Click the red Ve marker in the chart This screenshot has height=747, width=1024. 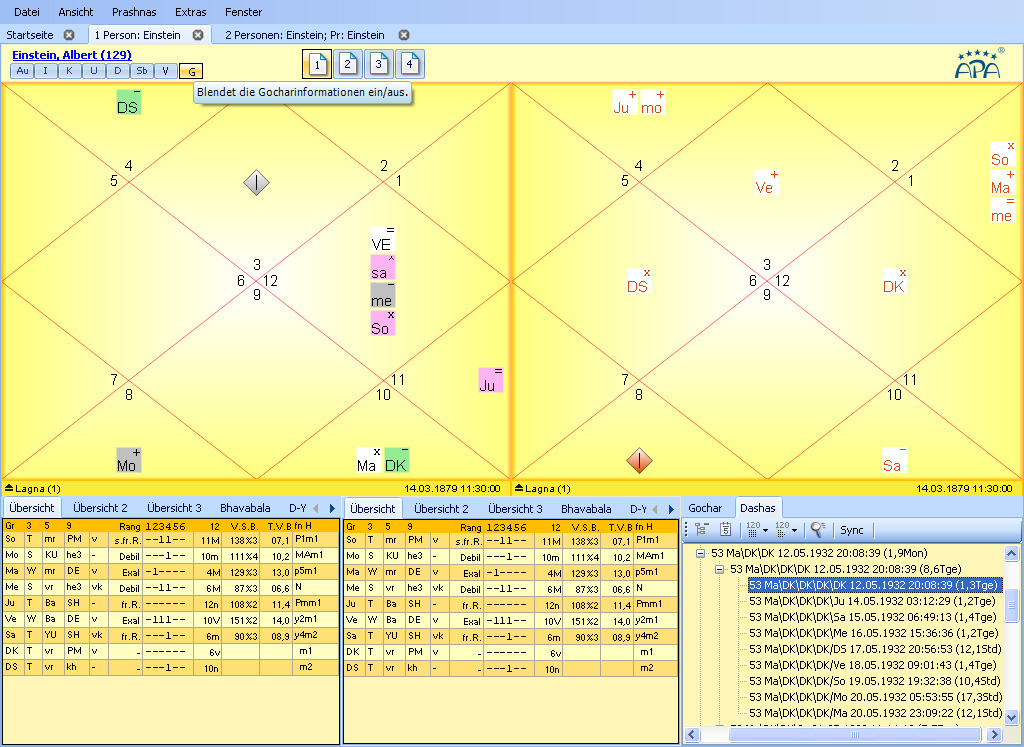(x=767, y=183)
